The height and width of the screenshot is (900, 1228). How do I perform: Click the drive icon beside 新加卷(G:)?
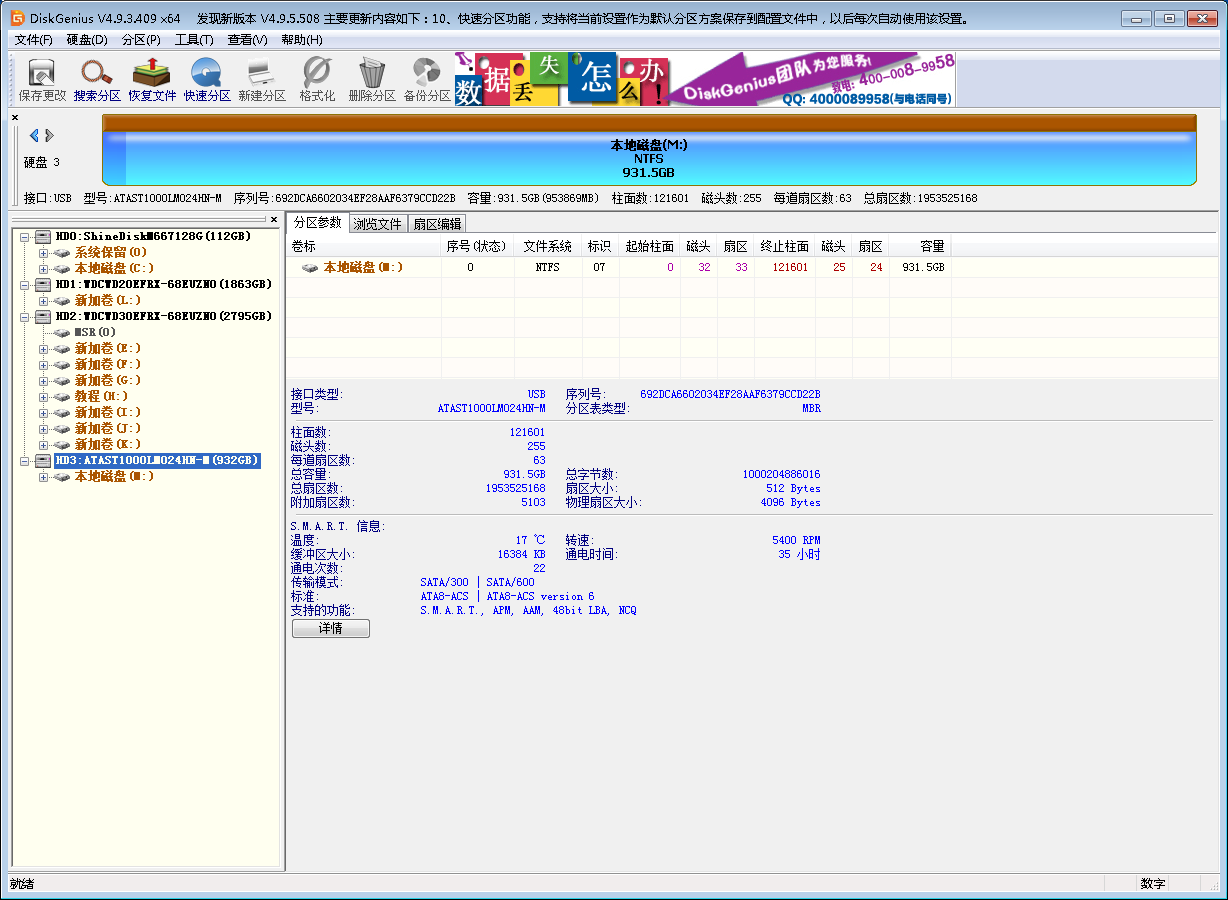point(62,380)
